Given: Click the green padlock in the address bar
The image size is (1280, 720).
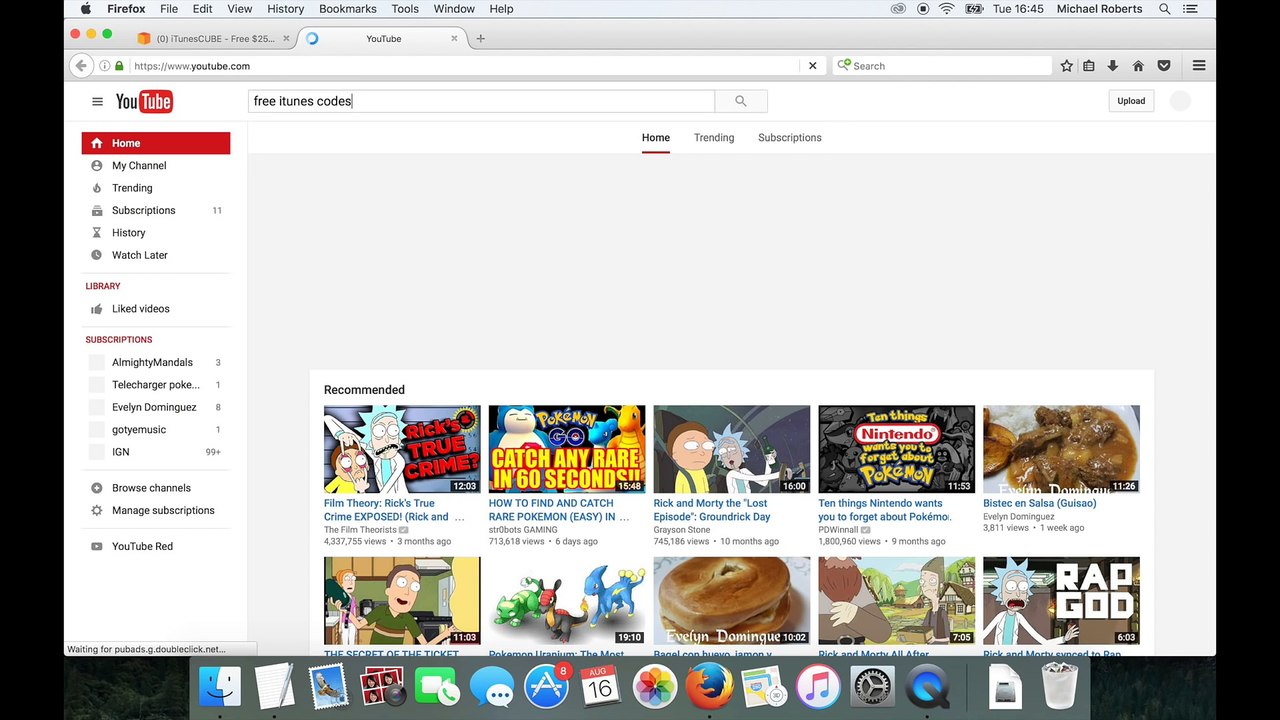Looking at the screenshot, I should pyautogui.click(x=119, y=66).
